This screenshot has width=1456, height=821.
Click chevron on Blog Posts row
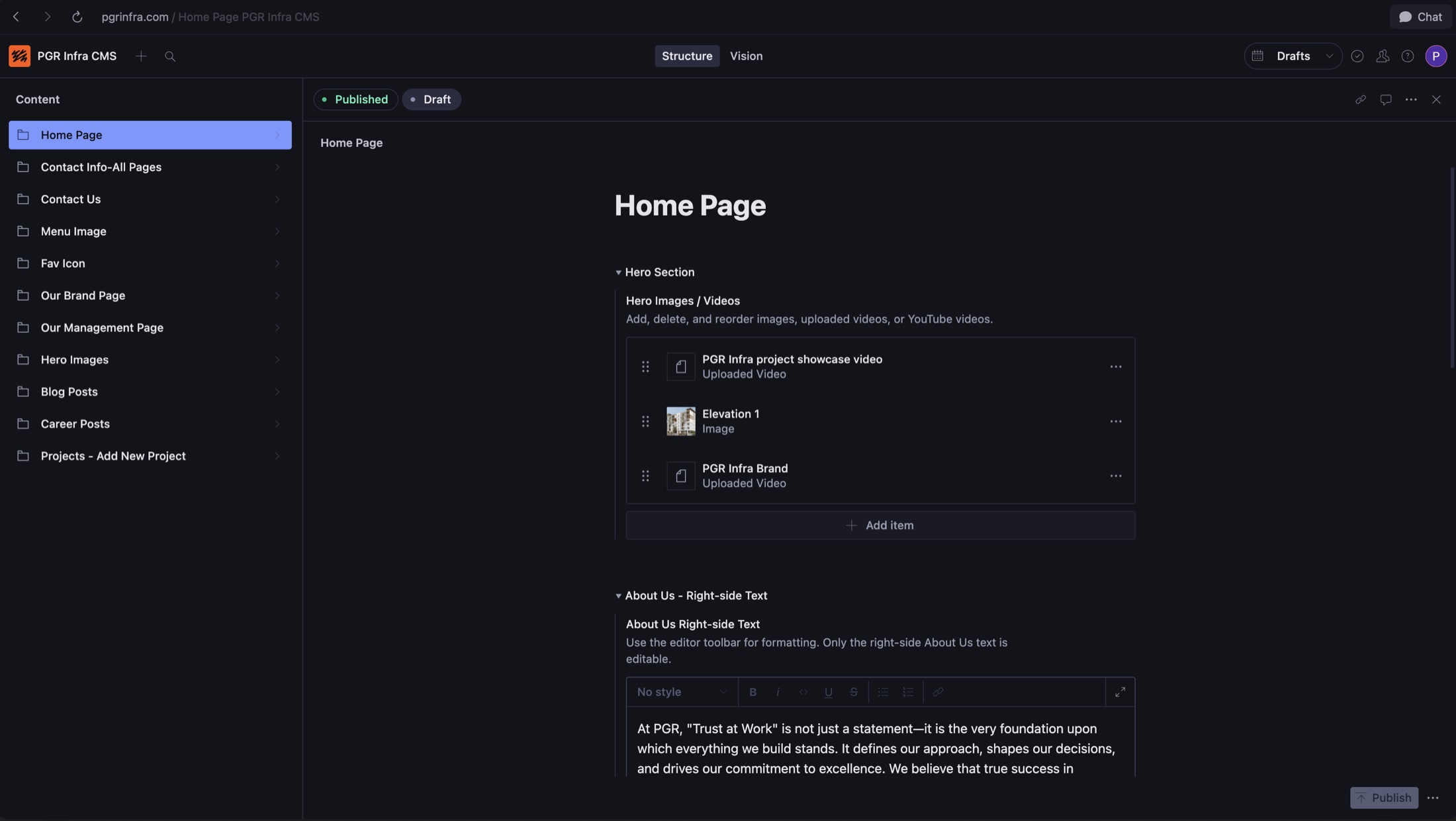(277, 392)
